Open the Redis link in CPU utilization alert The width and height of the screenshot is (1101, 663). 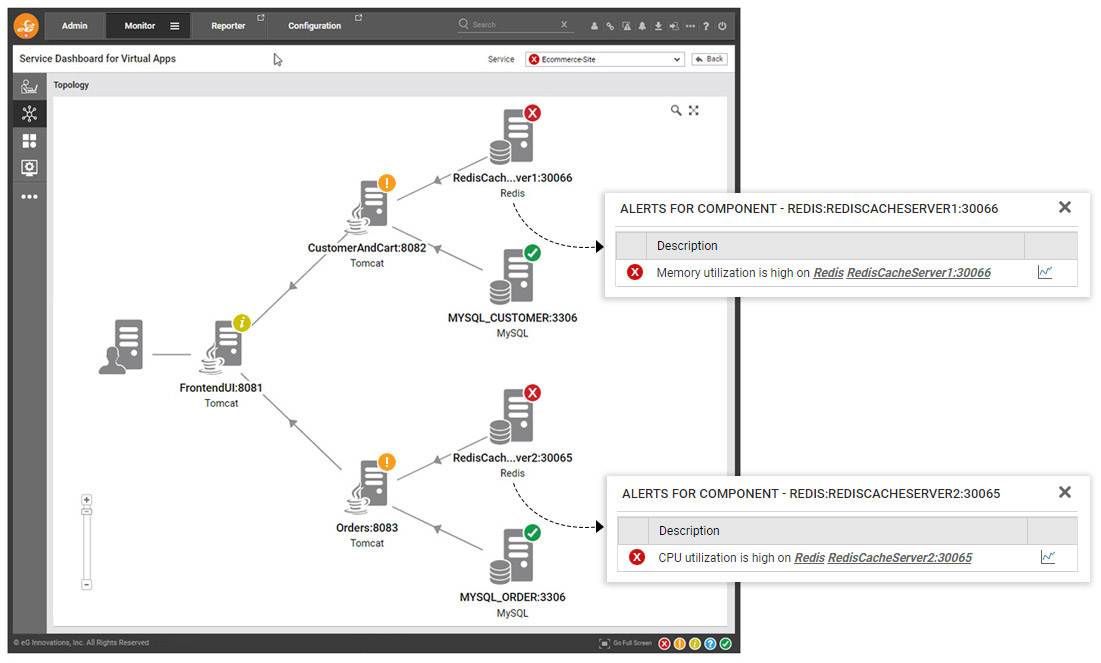click(810, 558)
